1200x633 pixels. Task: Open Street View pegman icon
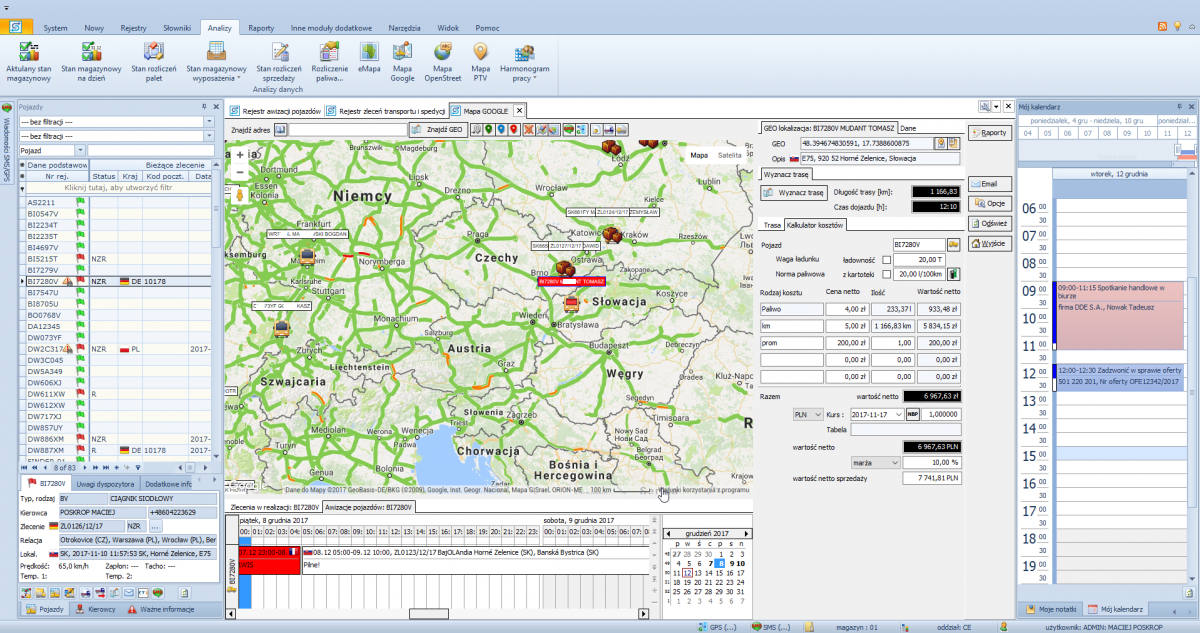(x=239, y=196)
